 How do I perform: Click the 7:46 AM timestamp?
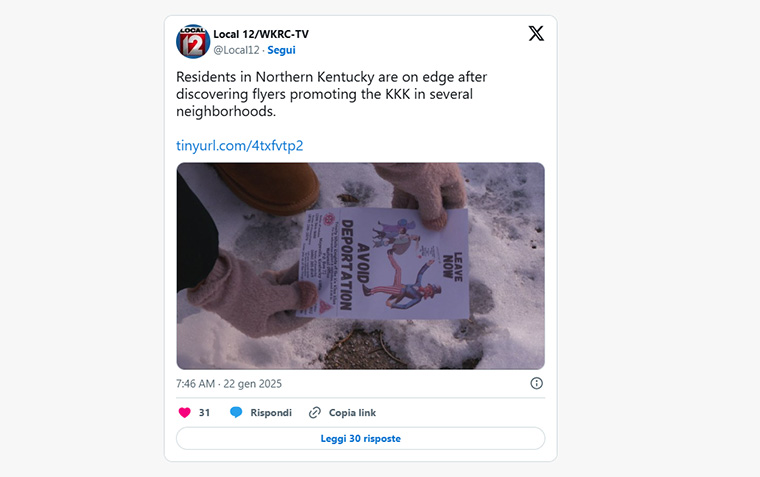tap(195, 384)
